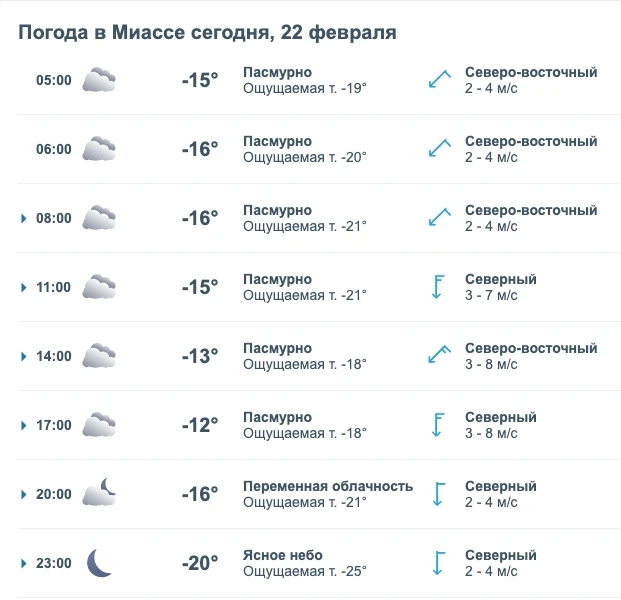Expand the 11:00 forecast details

(x=24, y=287)
